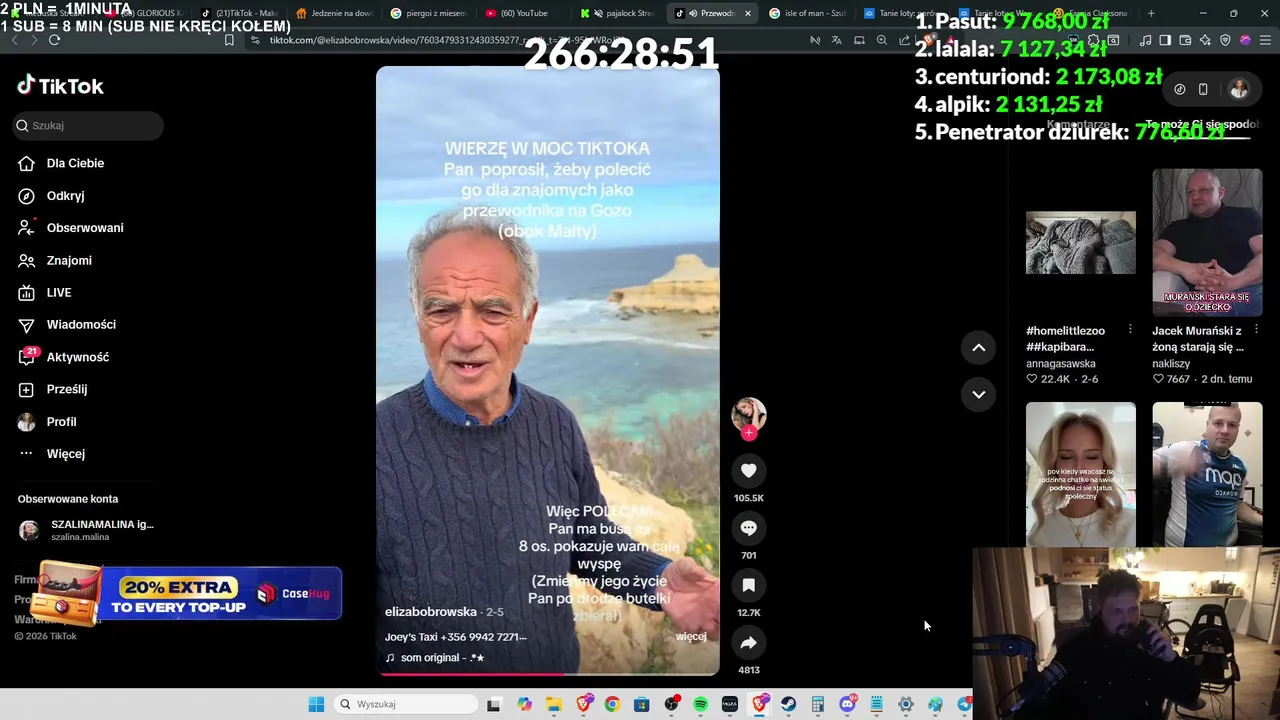Screen dimensions: 1280x720
Task: Open comments via the speech bubble icon
Action: pos(748,528)
